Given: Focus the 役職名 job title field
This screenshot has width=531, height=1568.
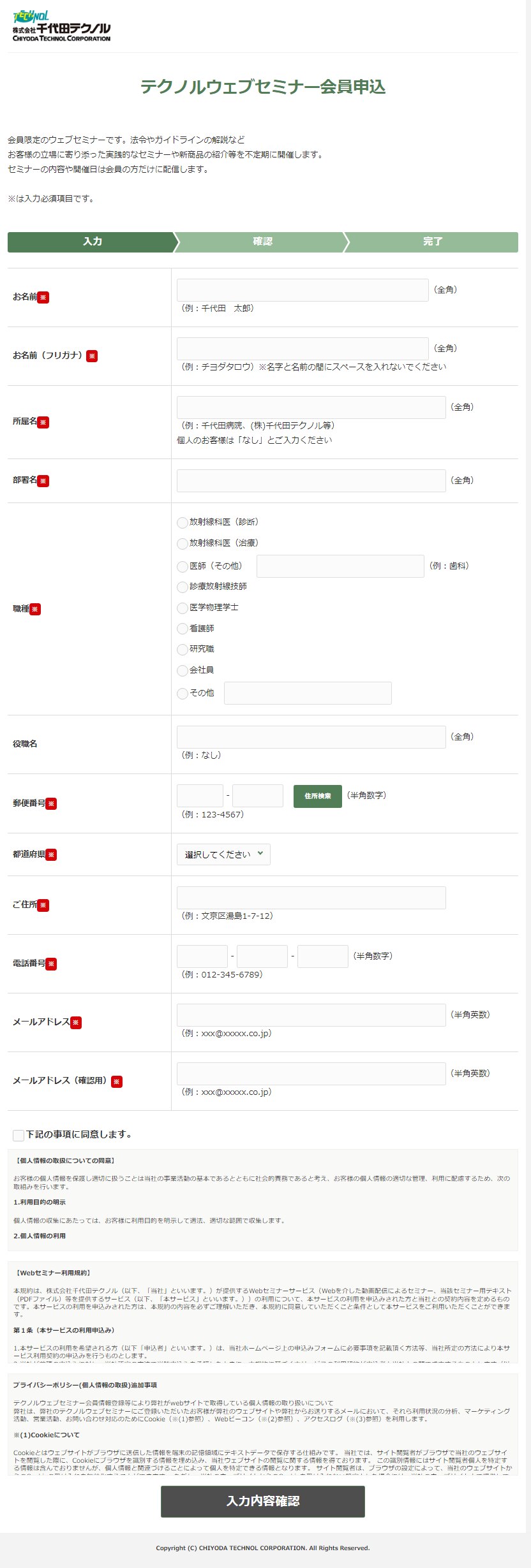Looking at the screenshot, I should (311, 736).
